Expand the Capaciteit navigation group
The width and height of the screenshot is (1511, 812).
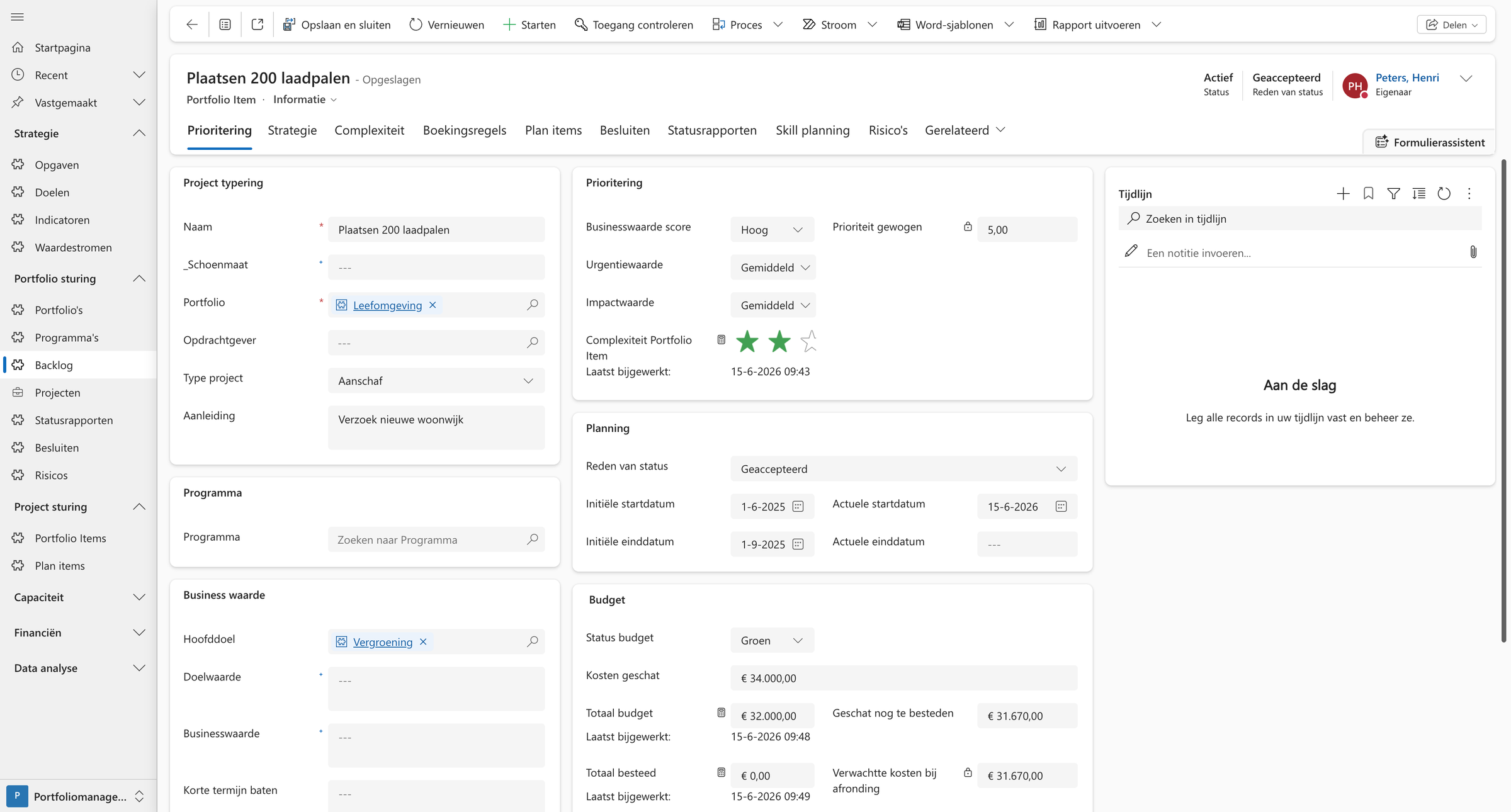click(x=139, y=597)
